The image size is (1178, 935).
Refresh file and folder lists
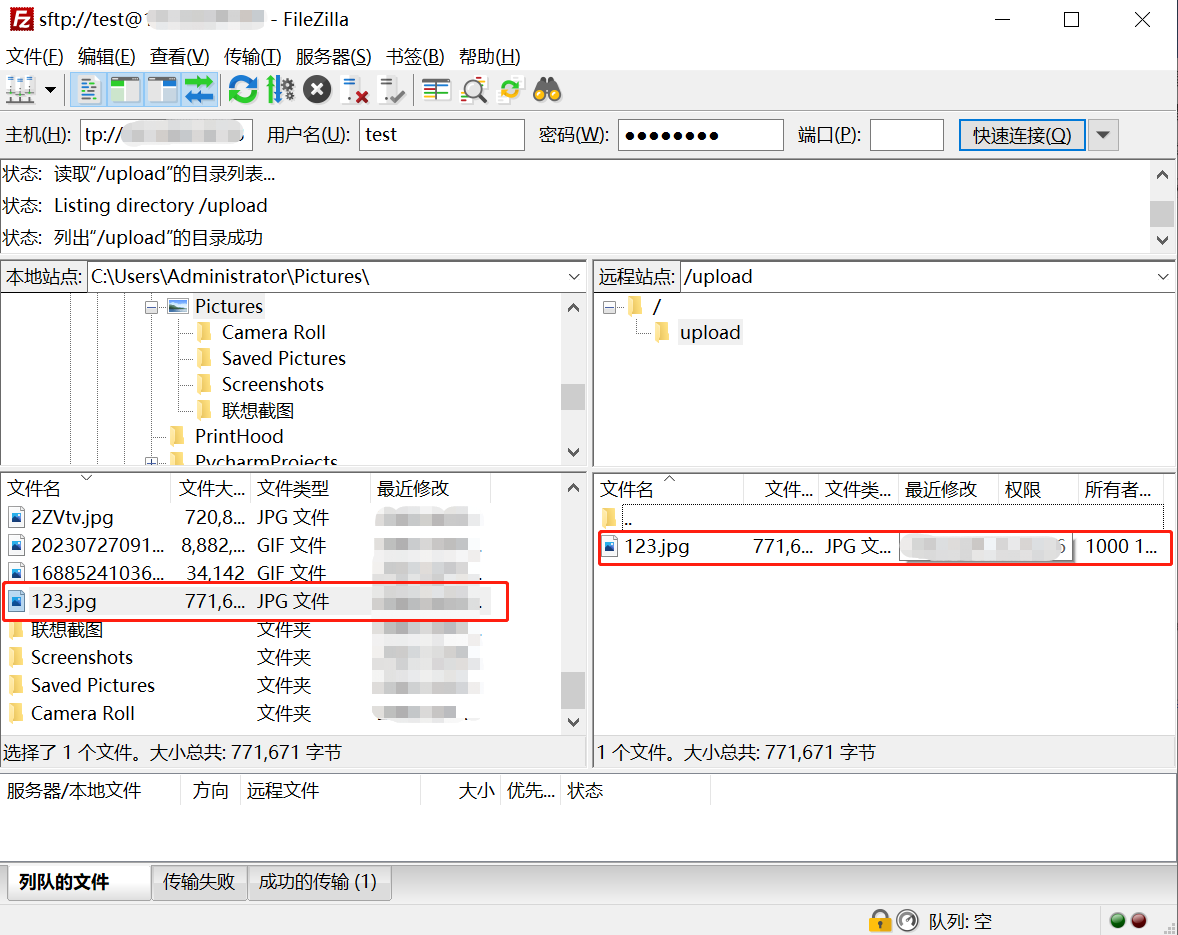coord(243,90)
